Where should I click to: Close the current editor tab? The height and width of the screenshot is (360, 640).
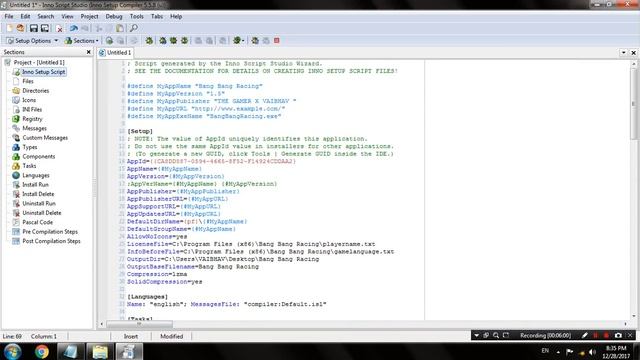(x=633, y=53)
